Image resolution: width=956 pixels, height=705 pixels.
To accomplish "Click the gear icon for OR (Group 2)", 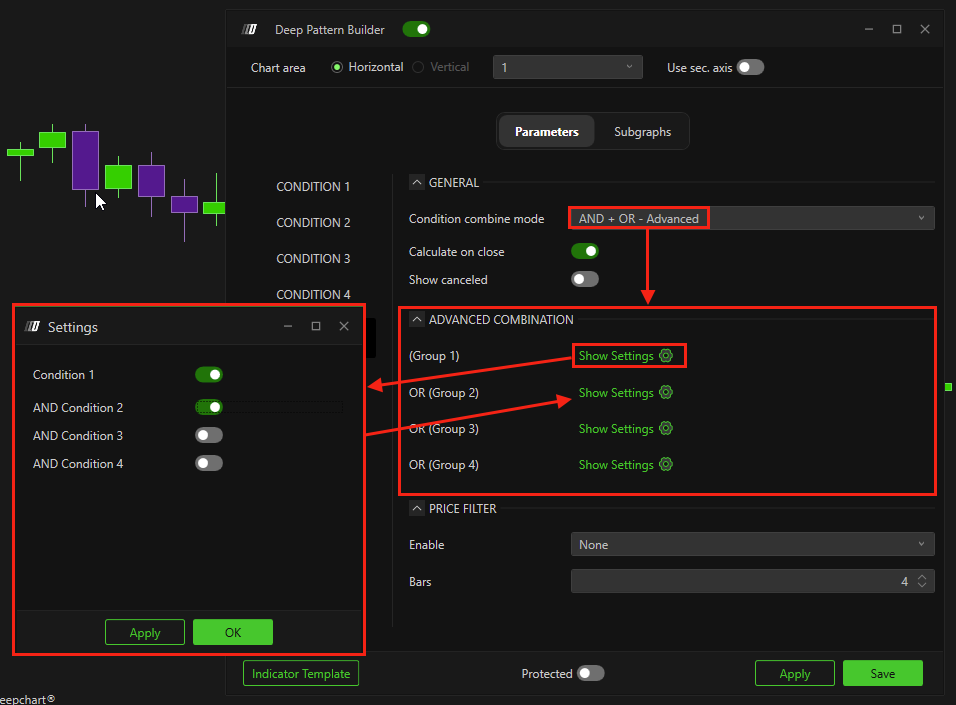I will (x=667, y=393).
